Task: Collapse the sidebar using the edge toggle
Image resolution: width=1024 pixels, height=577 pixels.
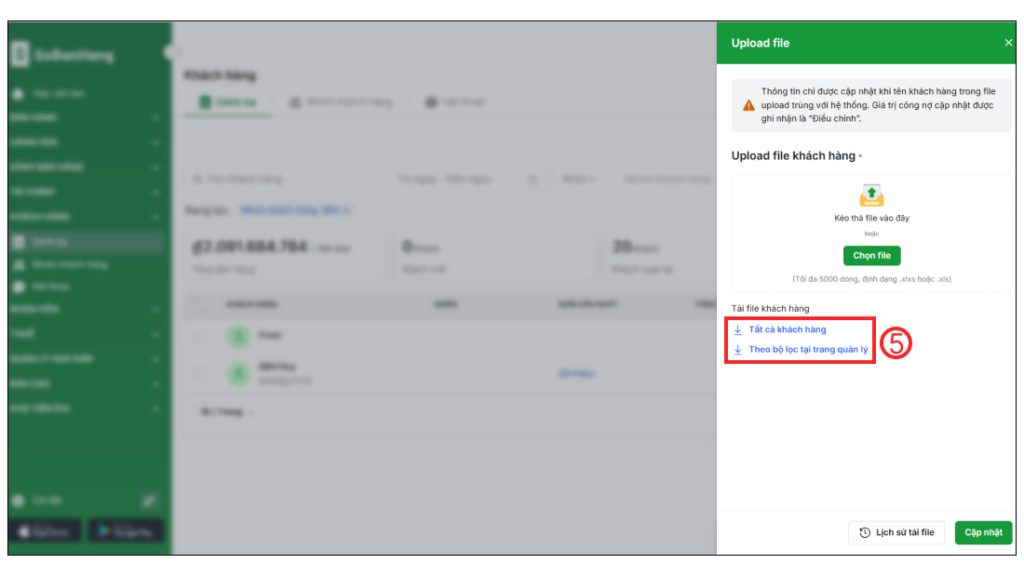Action: pyautogui.click(x=170, y=52)
